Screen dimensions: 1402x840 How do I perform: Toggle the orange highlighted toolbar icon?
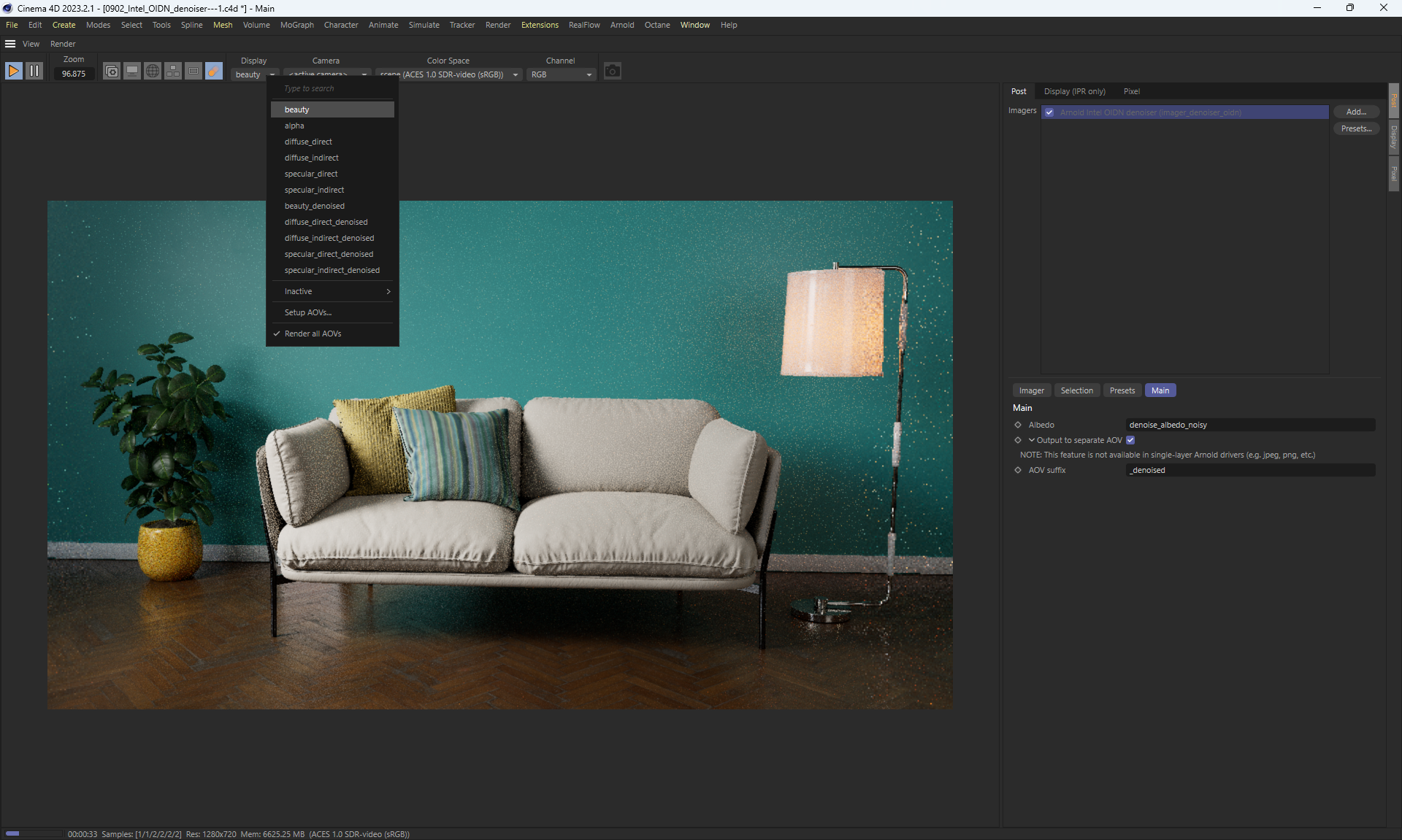click(x=213, y=71)
